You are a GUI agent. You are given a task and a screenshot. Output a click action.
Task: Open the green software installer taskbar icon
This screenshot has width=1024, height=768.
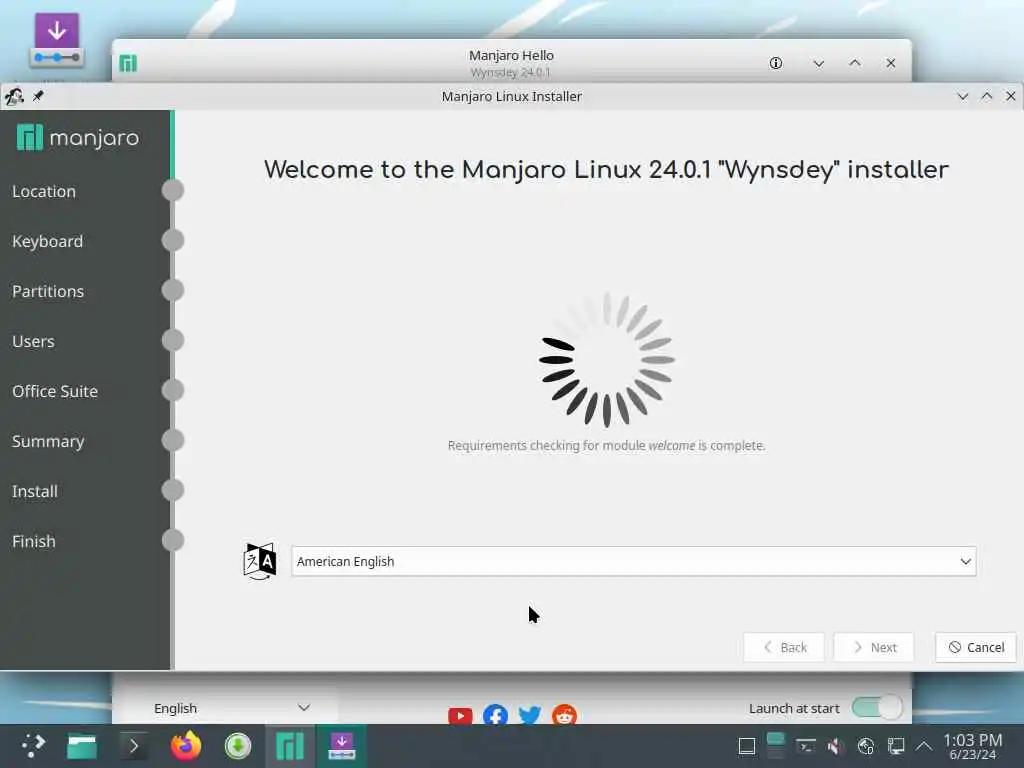coord(238,746)
